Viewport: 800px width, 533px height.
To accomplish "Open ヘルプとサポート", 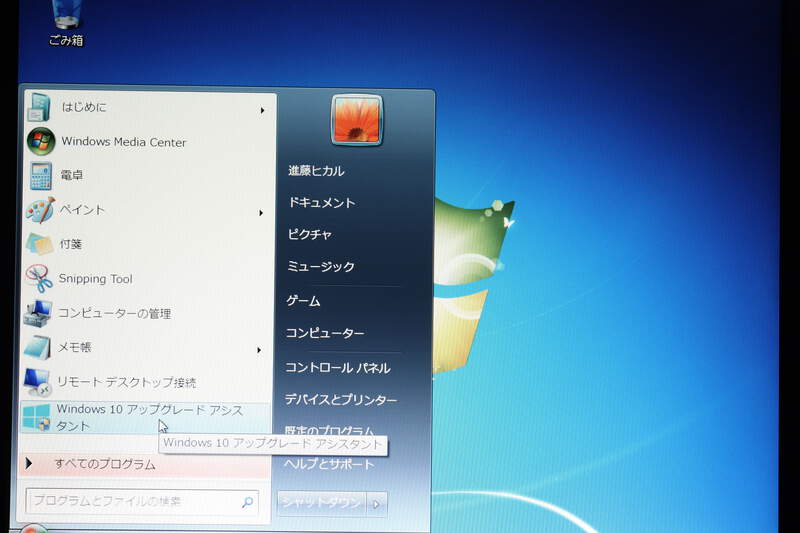I will tap(329, 464).
